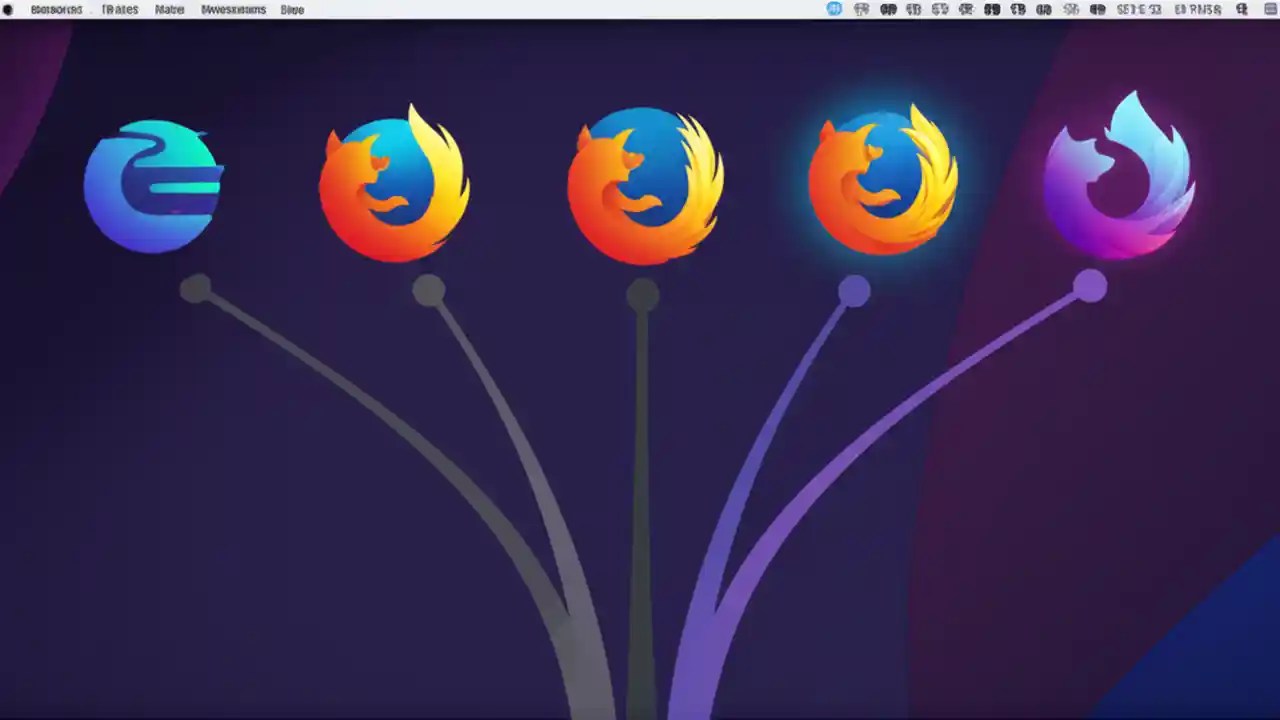
Task: Click the Mwesxtums item in the menu bar
Action: point(232,9)
